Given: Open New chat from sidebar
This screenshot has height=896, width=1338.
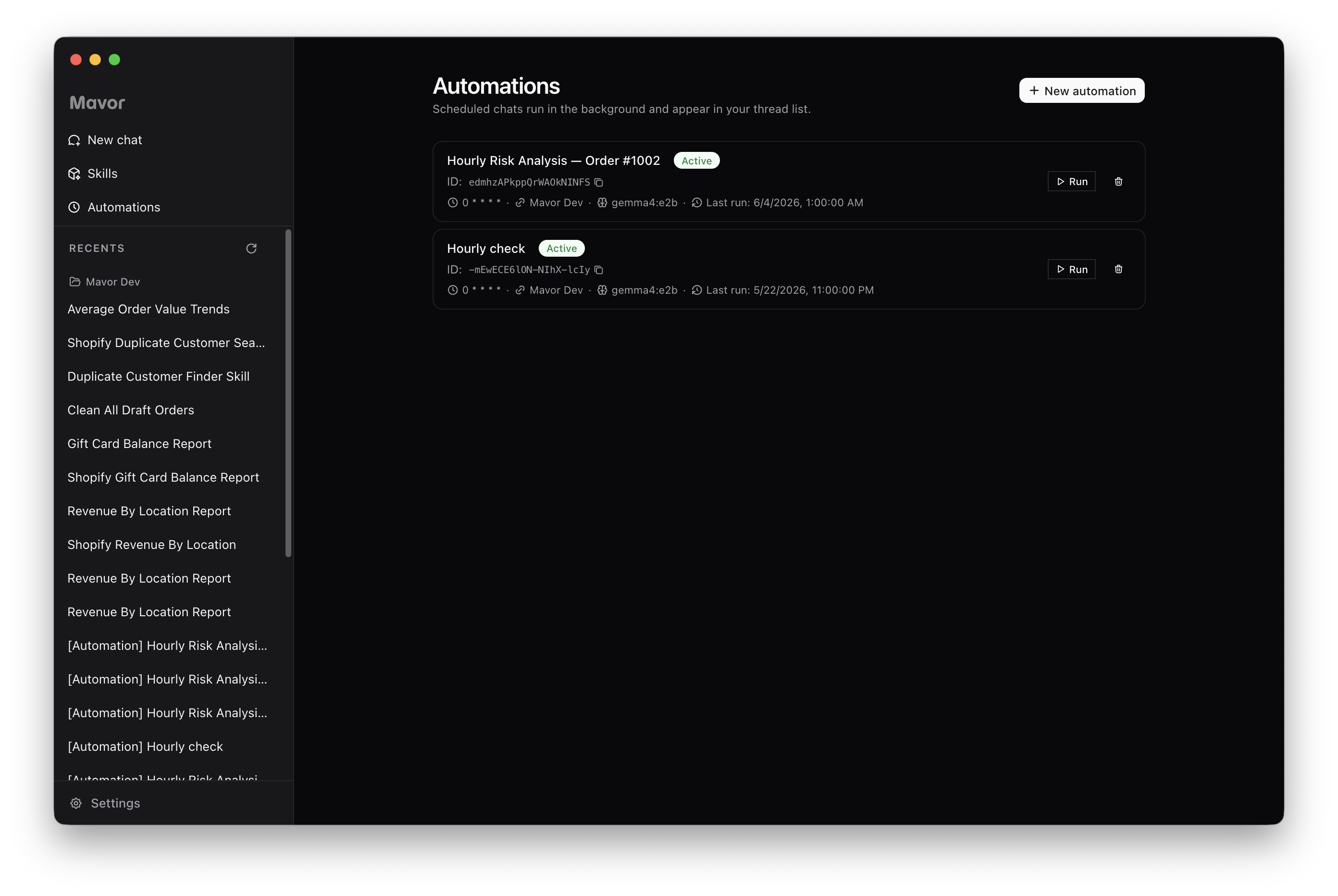Looking at the screenshot, I should (x=105, y=140).
